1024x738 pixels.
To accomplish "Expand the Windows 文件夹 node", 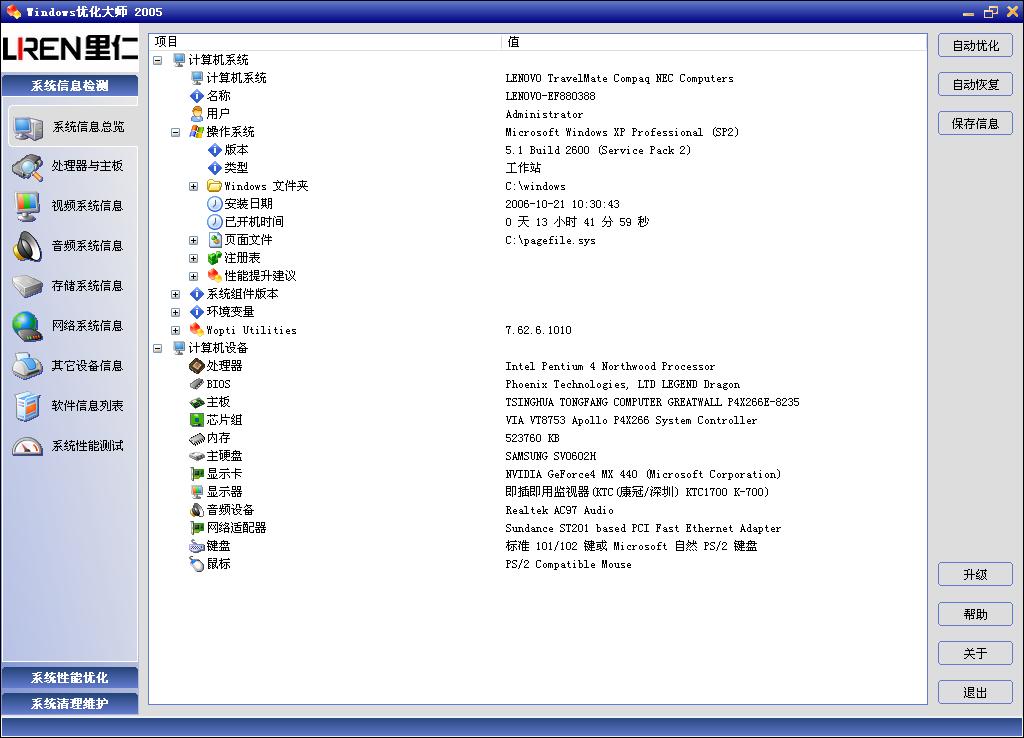I will pos(193,186).
